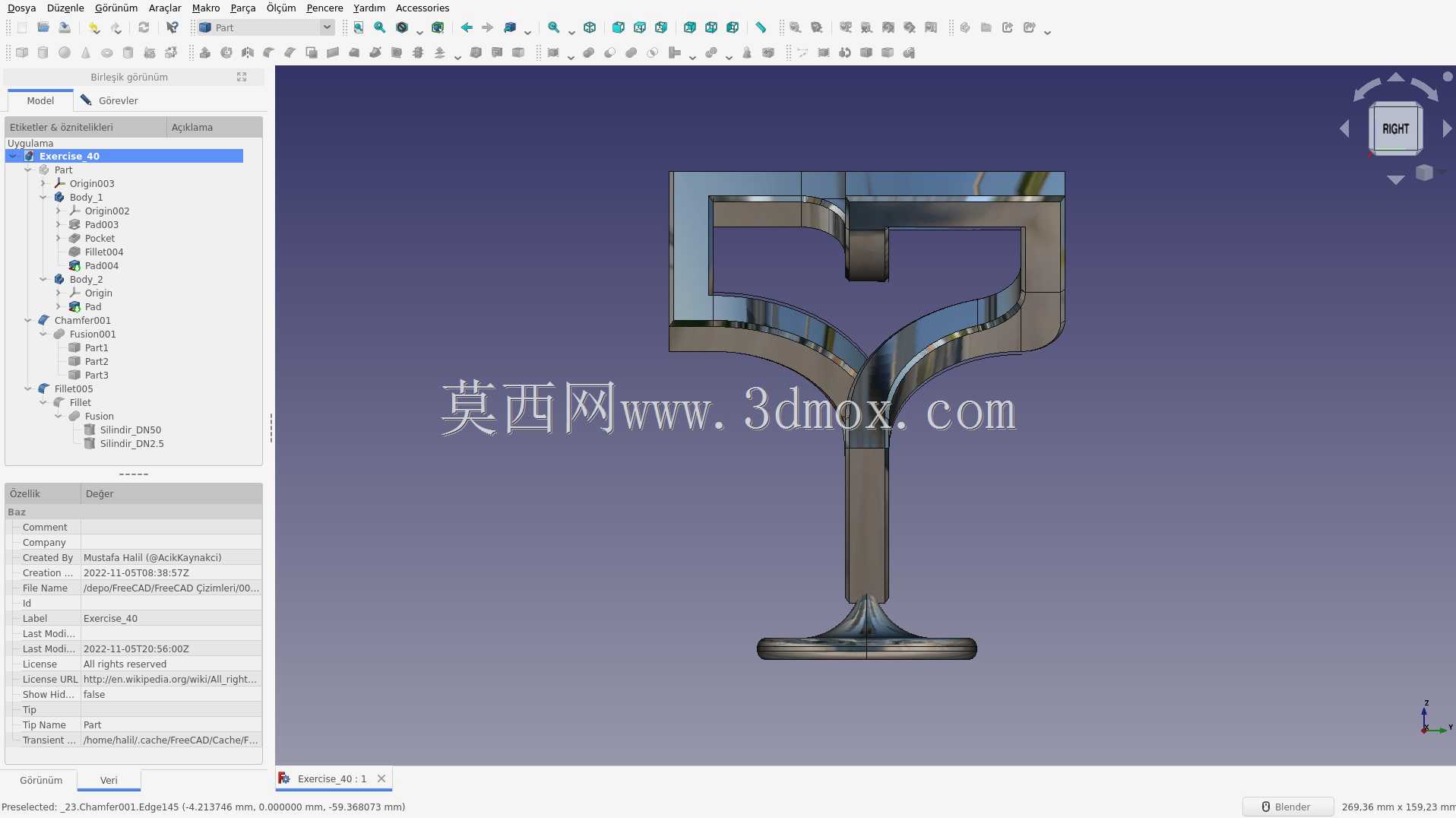Viewport: 1456px width, 818px height.
Task: Click the Blender navigation style button
Action: pos(1287,807)
